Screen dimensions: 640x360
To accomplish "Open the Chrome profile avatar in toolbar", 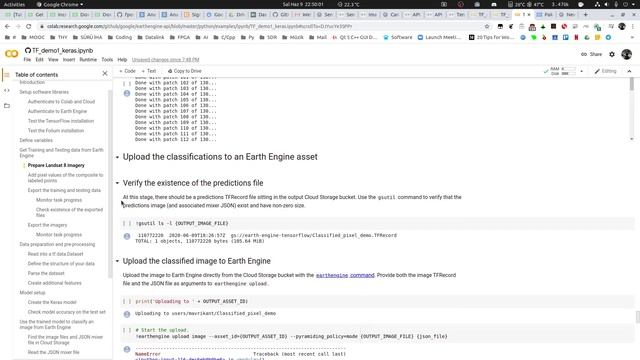I will point(622,26).
